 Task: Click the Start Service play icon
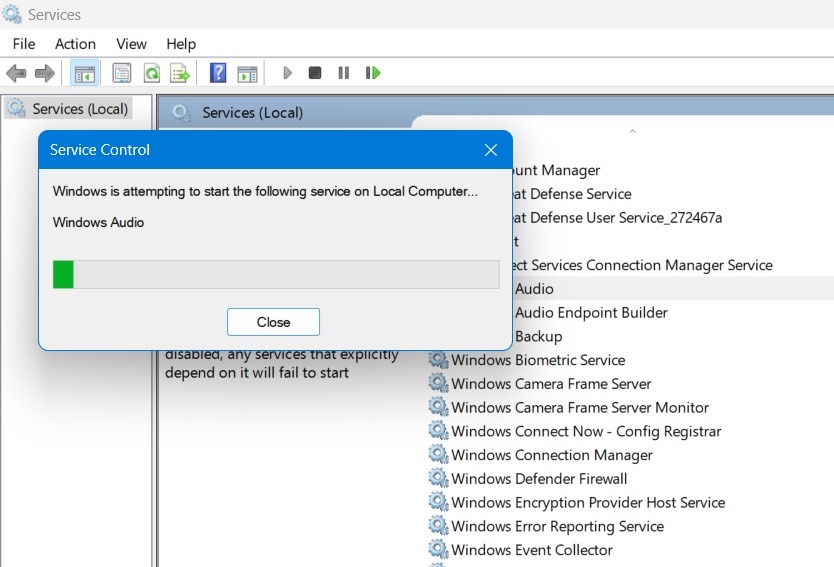(x=287, y=73)
